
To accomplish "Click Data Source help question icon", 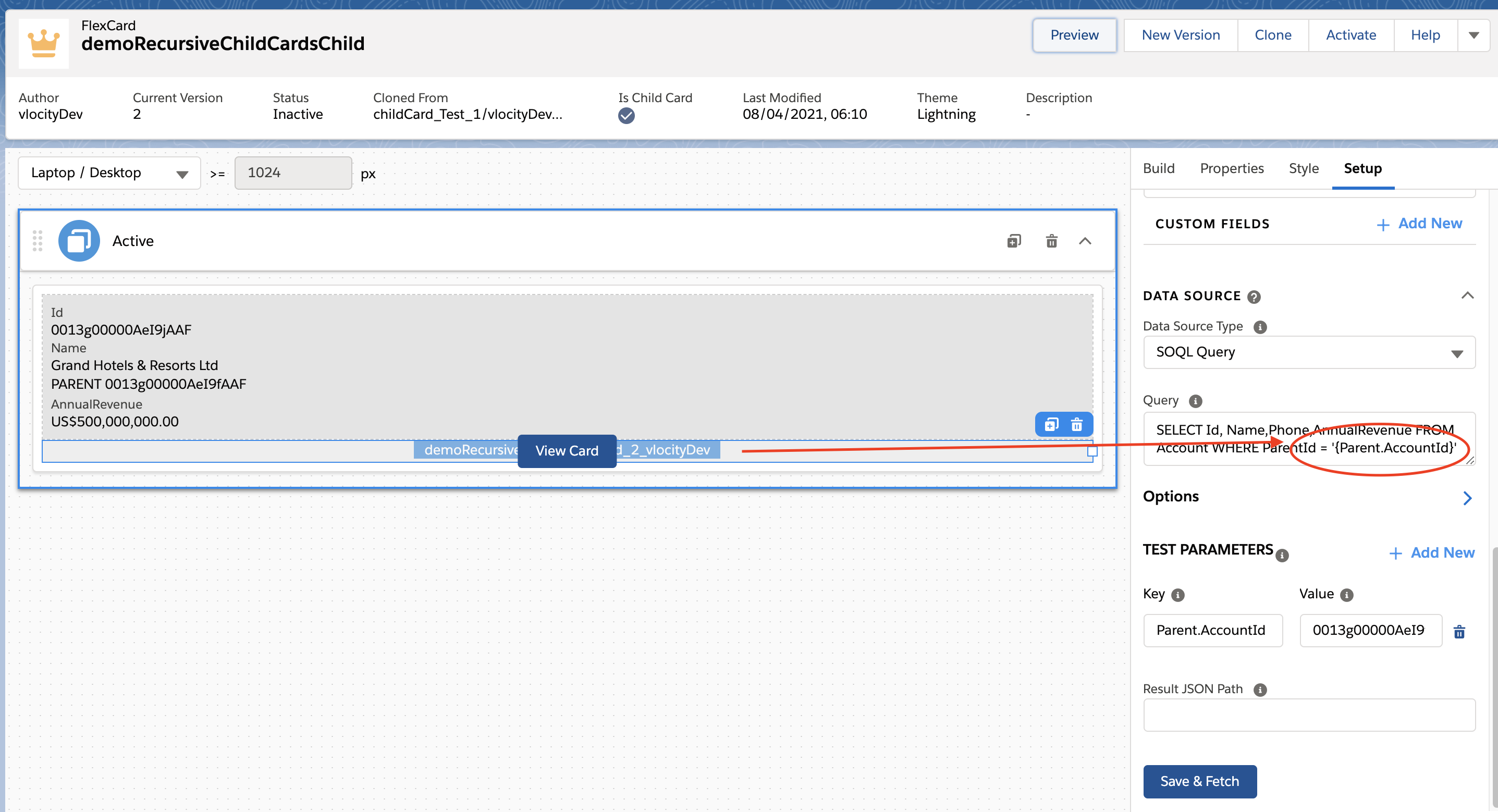I will point(1255,297).
